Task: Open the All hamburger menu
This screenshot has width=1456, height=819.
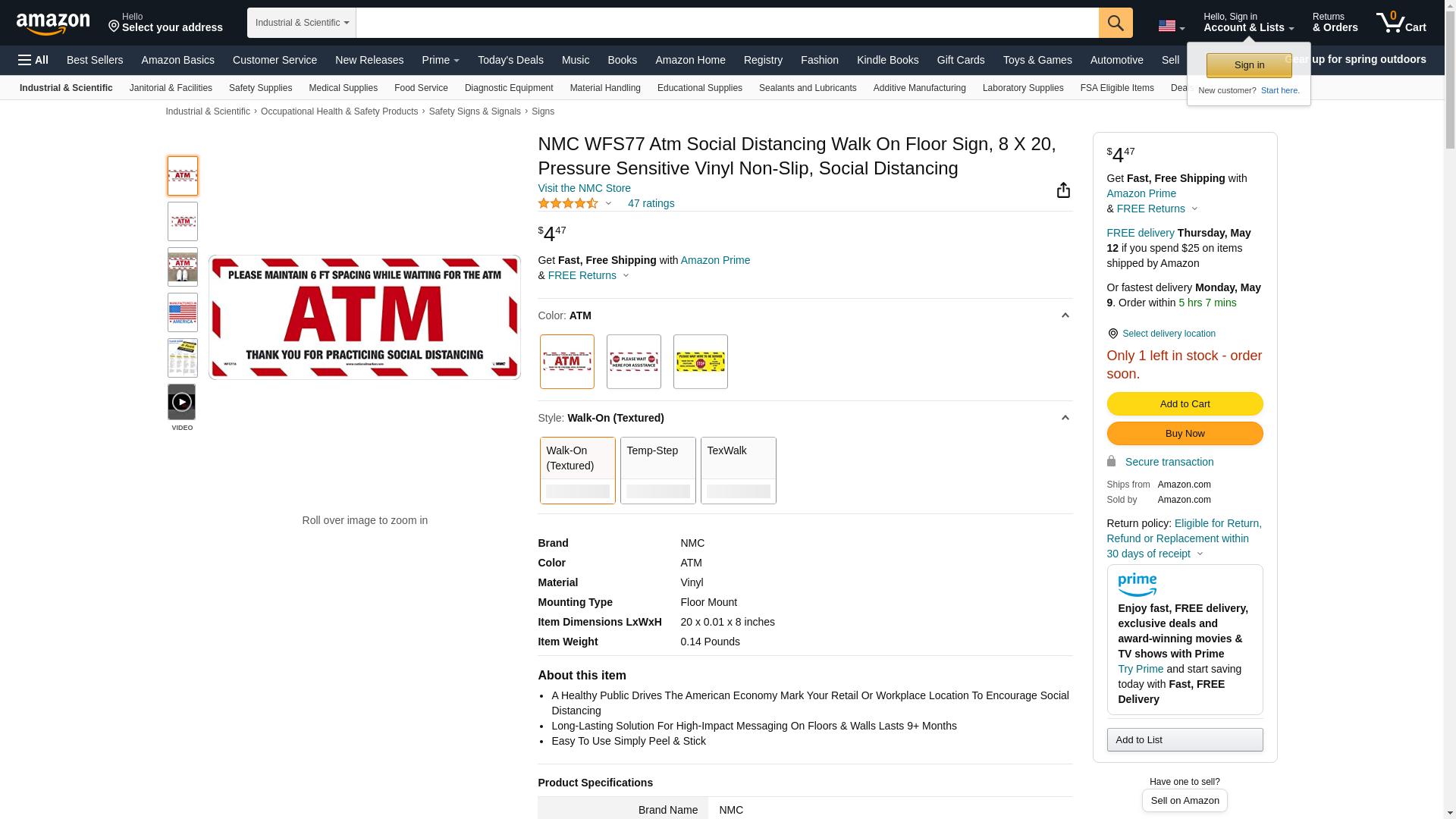Action: coord(33,60)
